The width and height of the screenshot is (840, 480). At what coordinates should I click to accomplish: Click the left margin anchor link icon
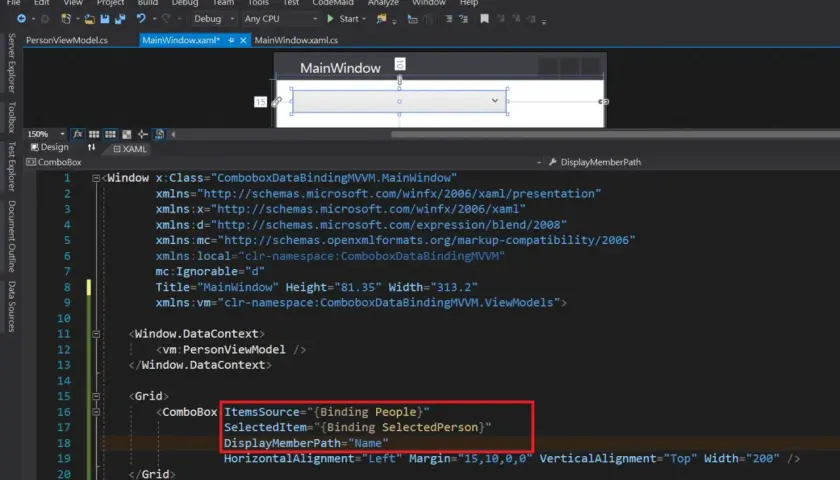click(x=276, y=102)
